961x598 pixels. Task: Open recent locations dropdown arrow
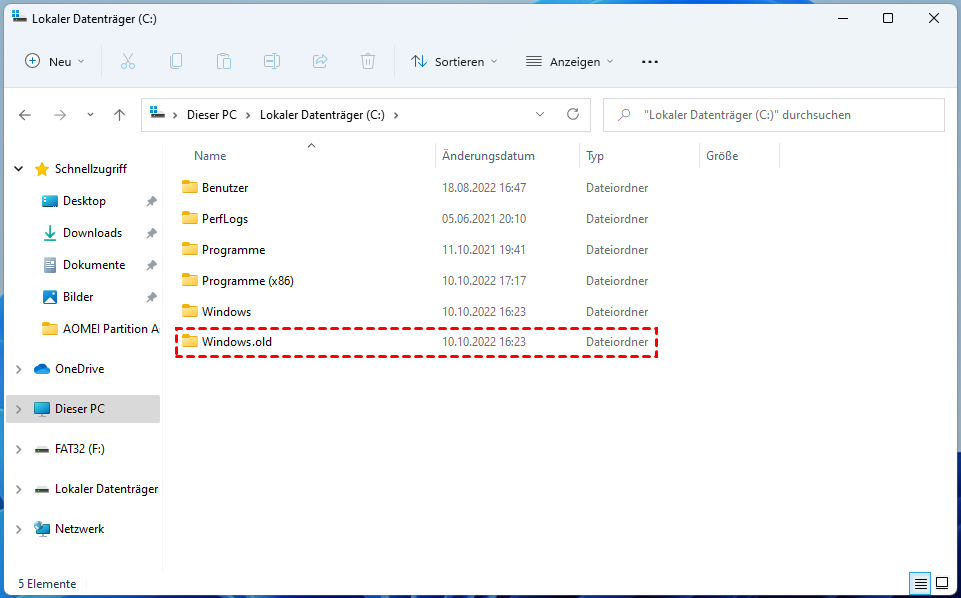click(x=90, y=115)
